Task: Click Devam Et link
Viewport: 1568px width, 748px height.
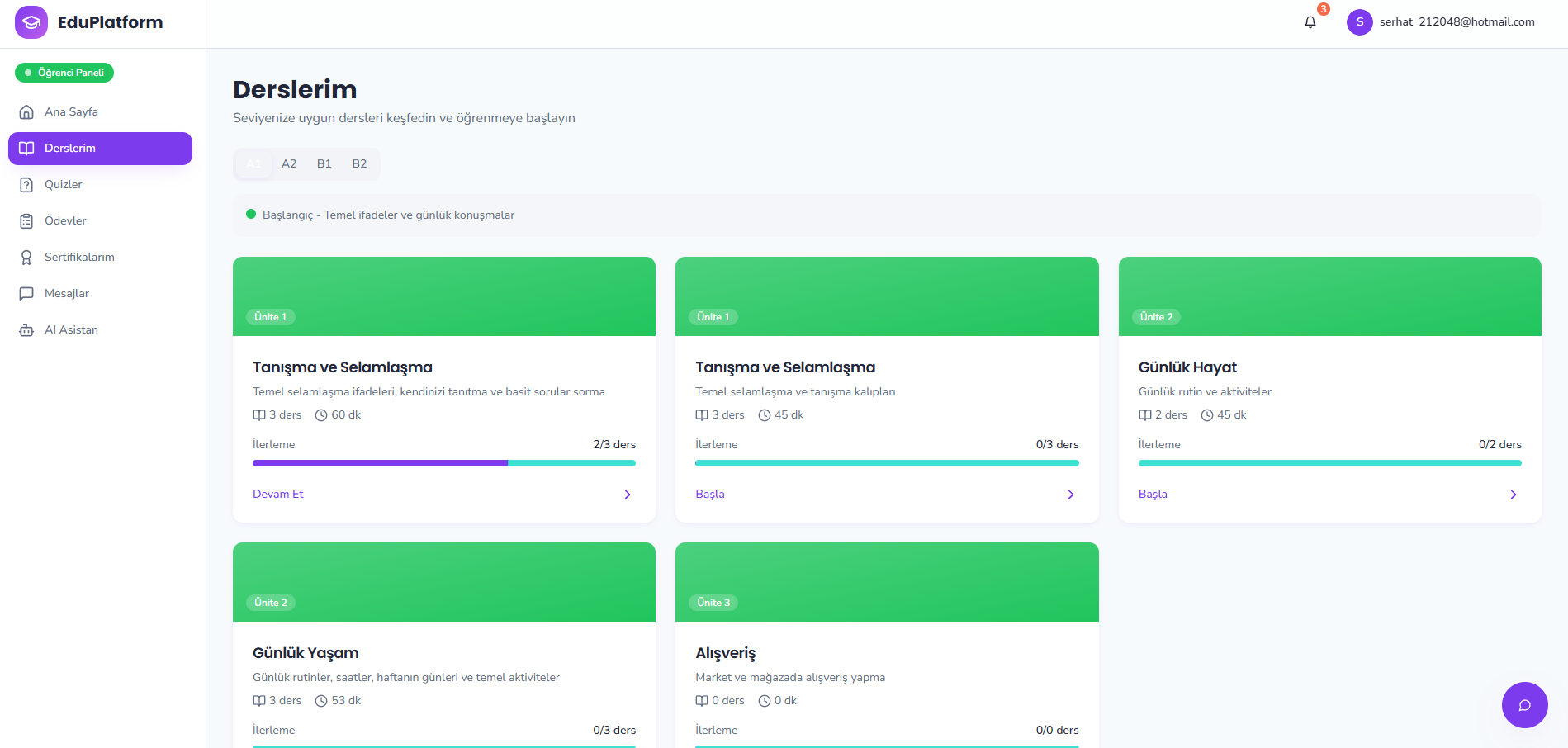Action: click(x=278, y=494)
